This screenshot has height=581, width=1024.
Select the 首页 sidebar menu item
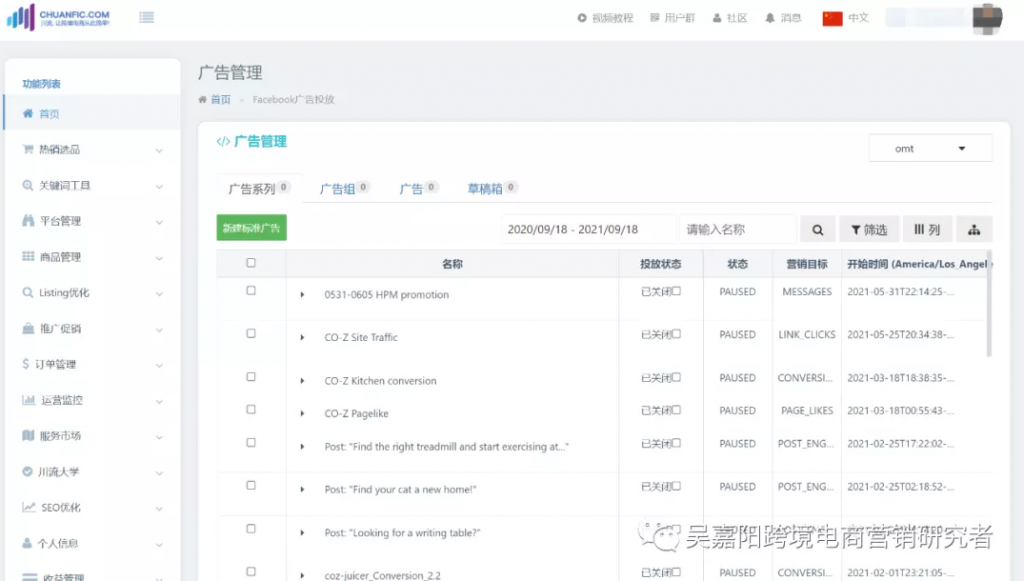[x=92, y=114]
